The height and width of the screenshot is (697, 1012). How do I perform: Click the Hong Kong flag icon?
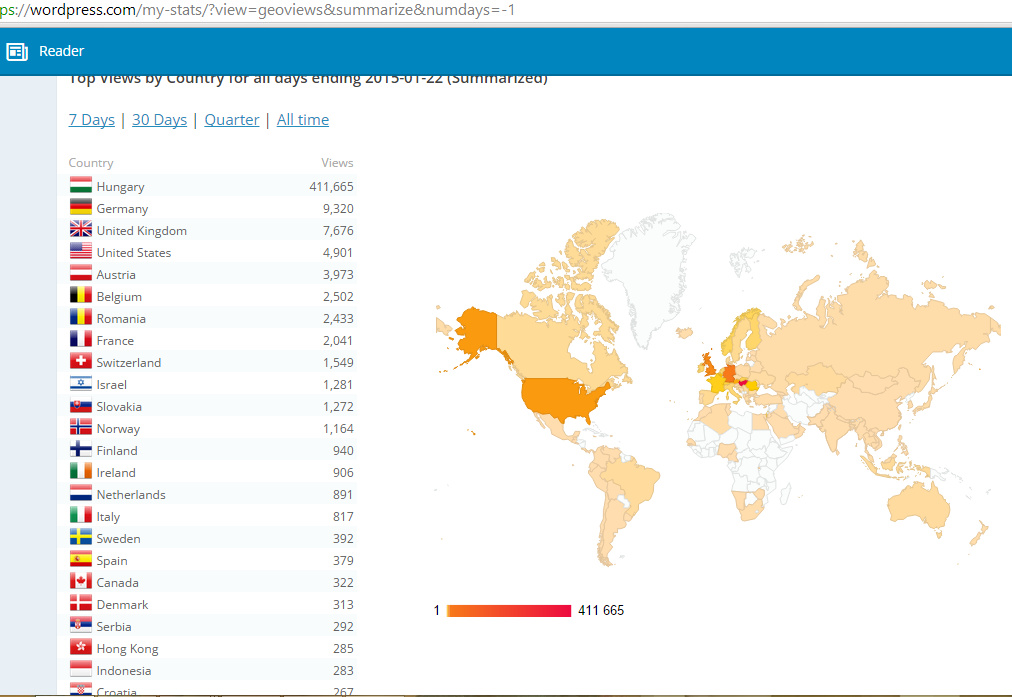click(x=81, y=648)
